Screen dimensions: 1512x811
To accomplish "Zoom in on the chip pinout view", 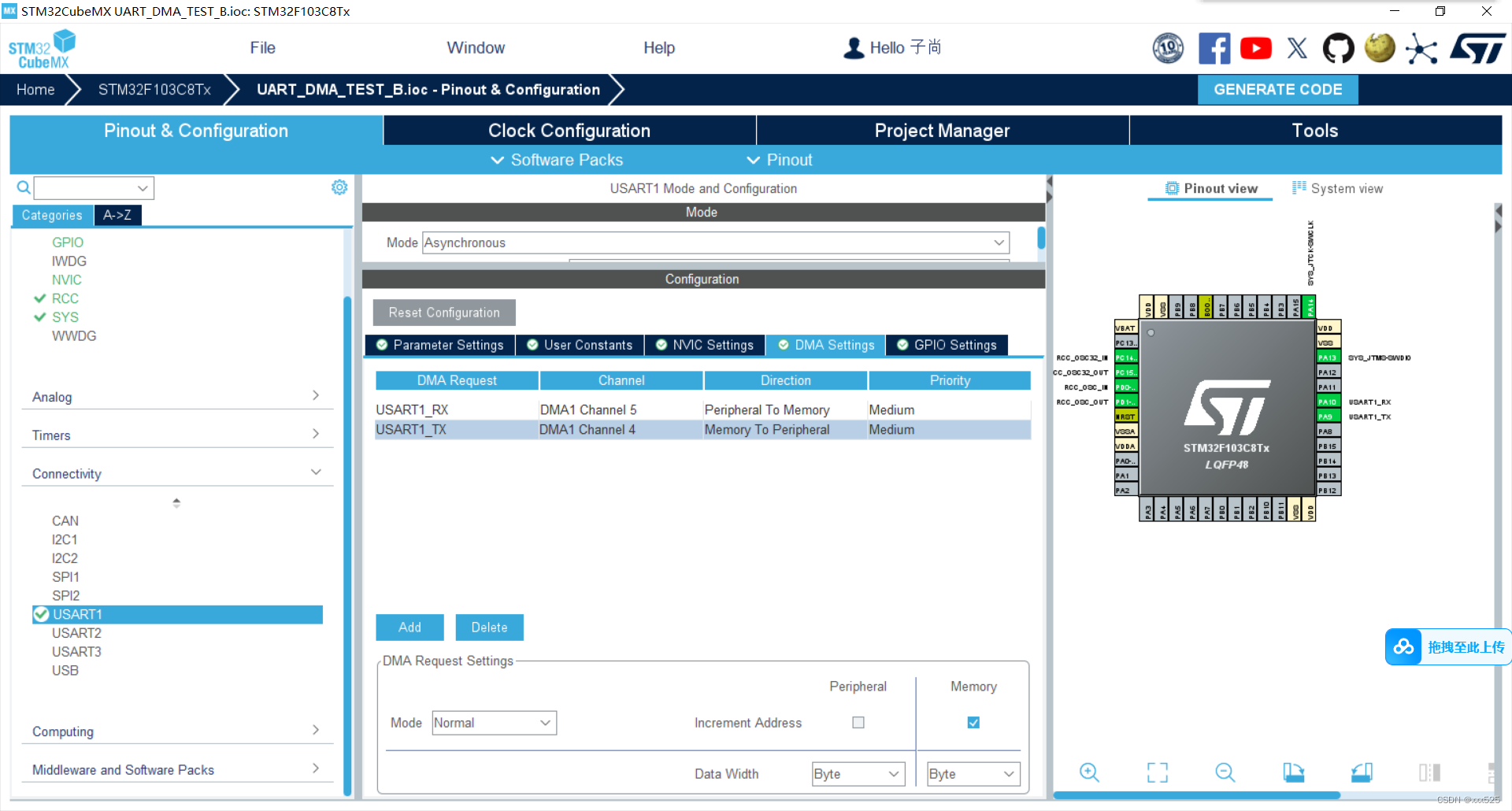I will (x=1089, y=772).
